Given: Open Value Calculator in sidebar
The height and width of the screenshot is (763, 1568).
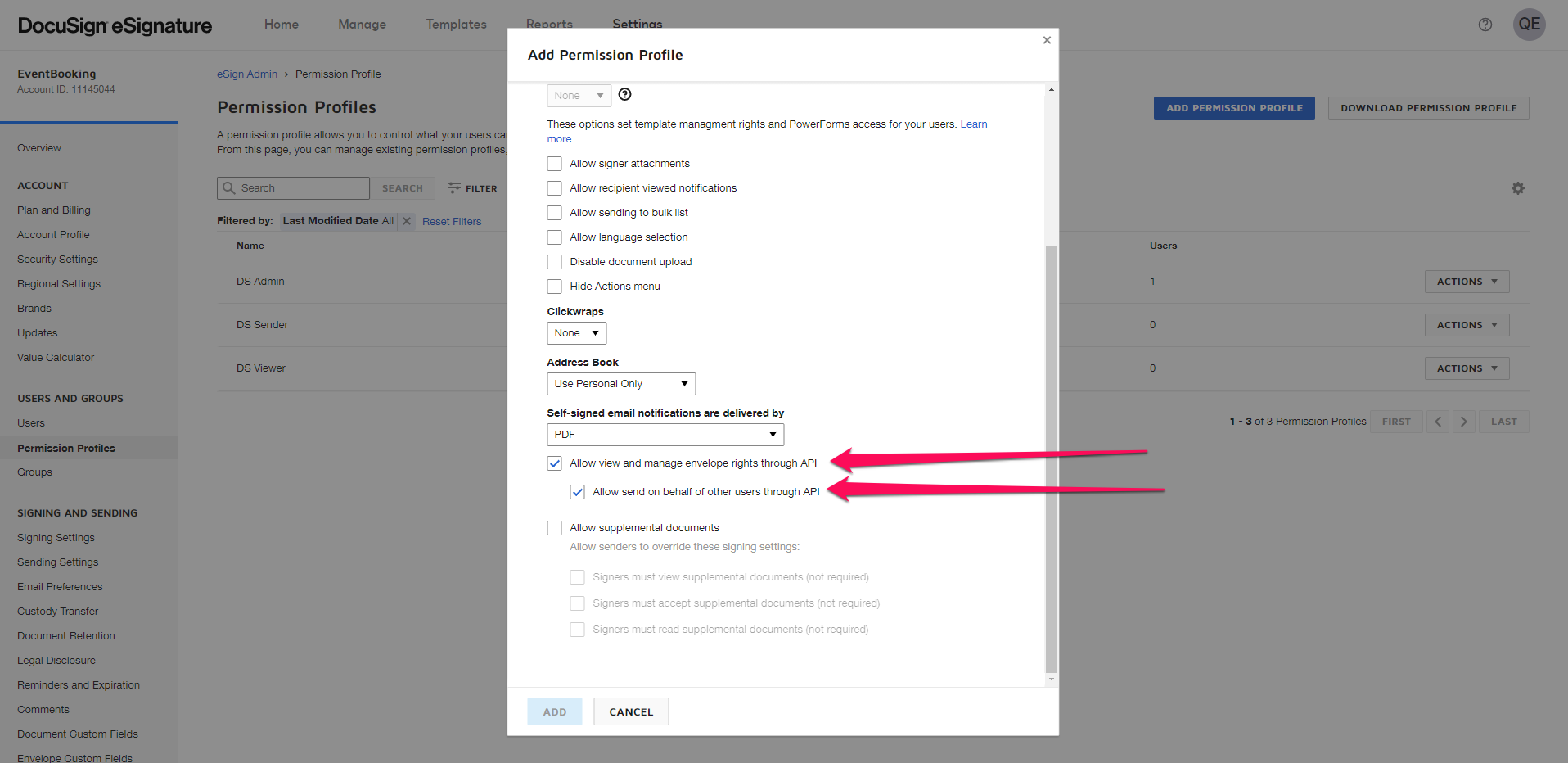Looking at the screenshot, I should tap(56, 358).
